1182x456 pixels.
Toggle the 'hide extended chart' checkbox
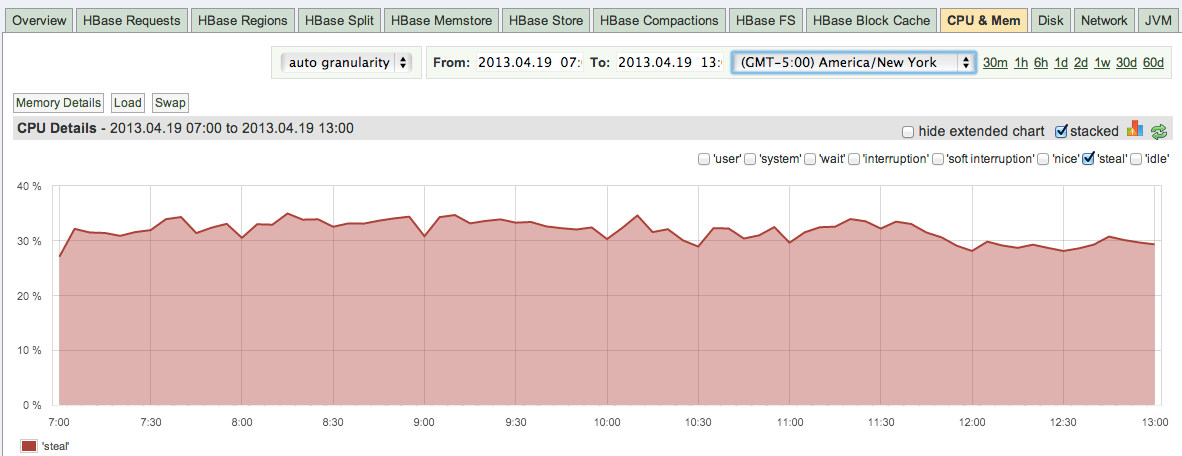pyautogui.click(x=908, y=131)
